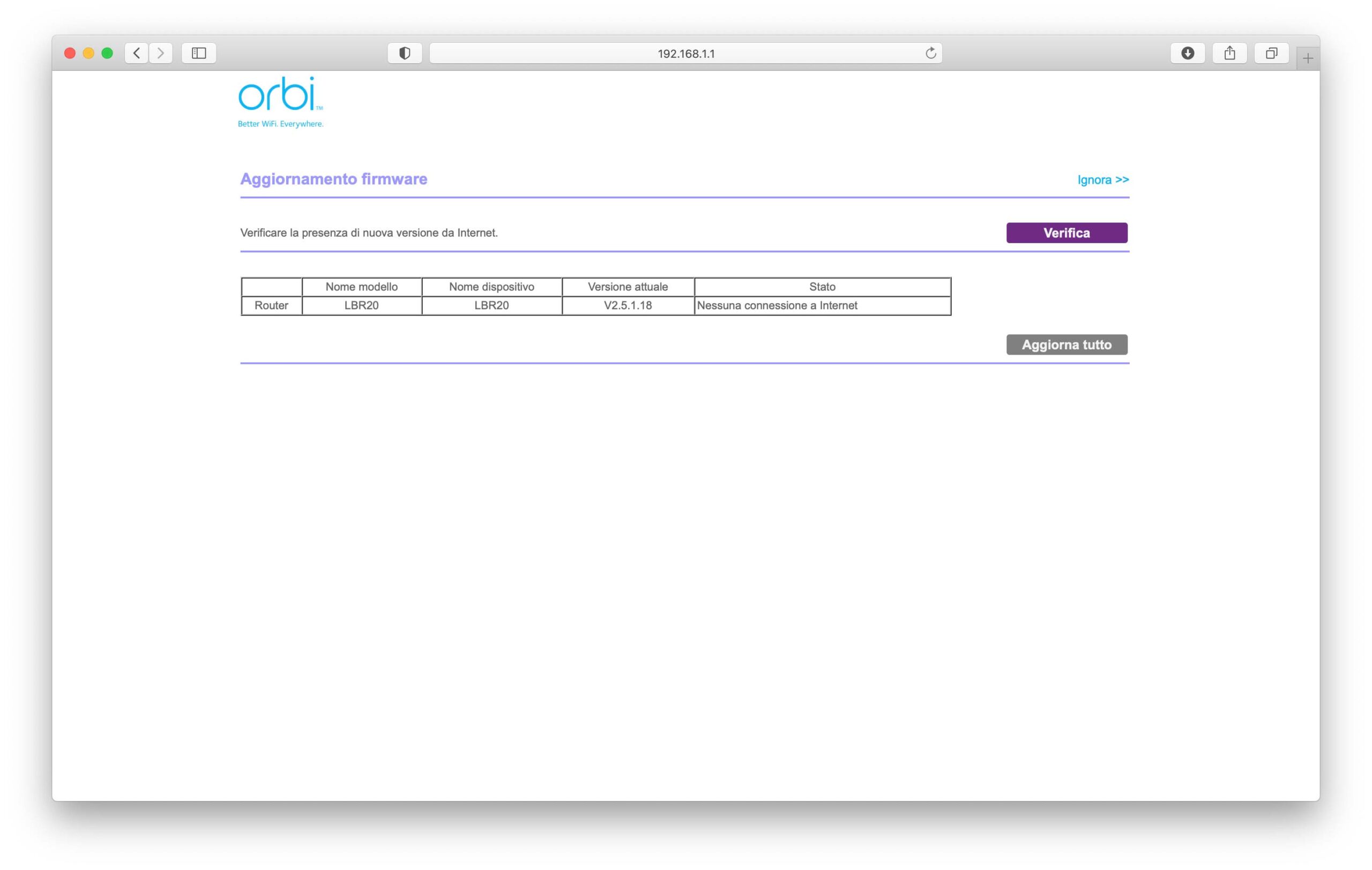
Task: Go back to the previous page
Action: [136, 53]
